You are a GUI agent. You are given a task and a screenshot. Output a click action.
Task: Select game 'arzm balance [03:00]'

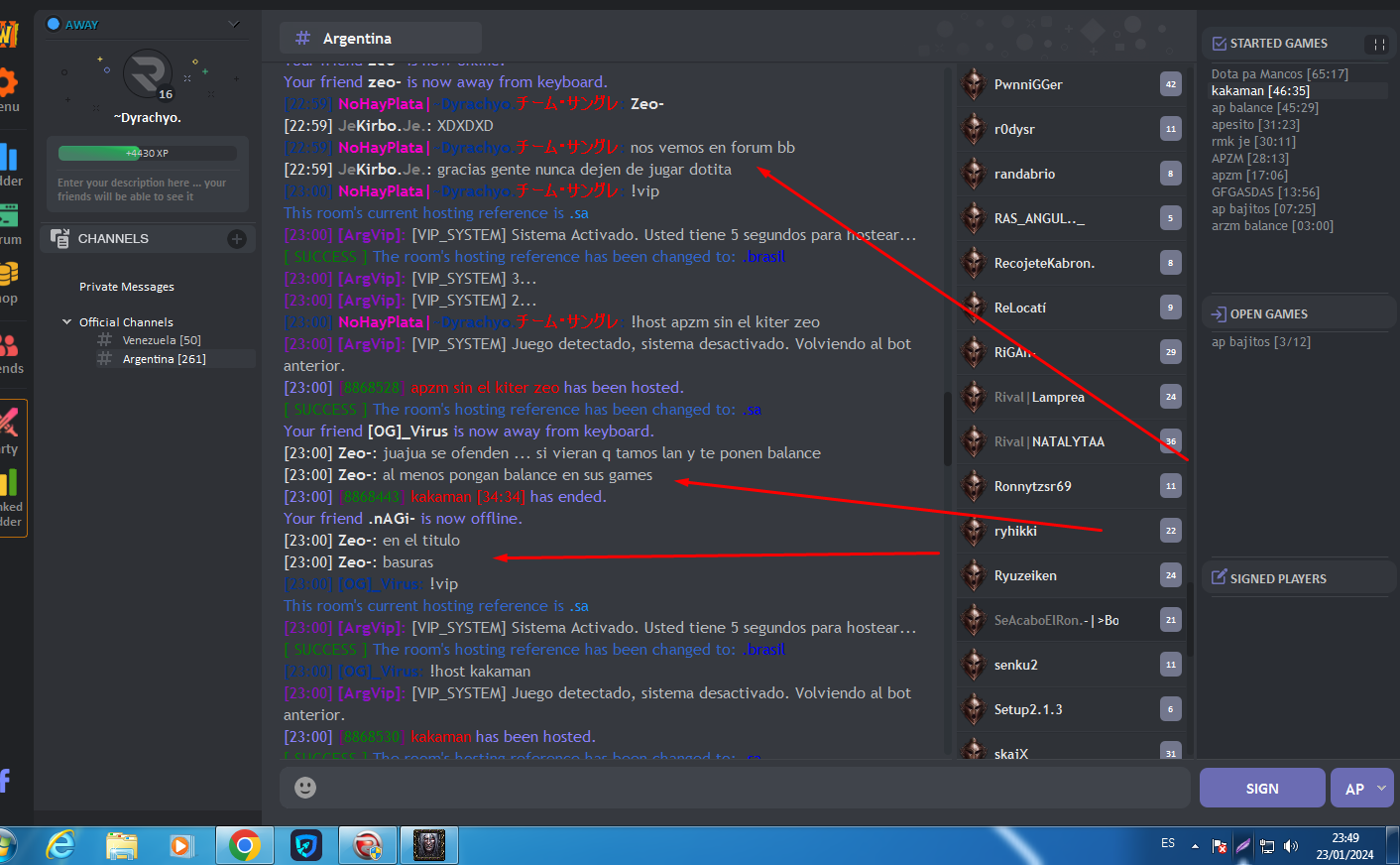click(x=1272, y=226)
